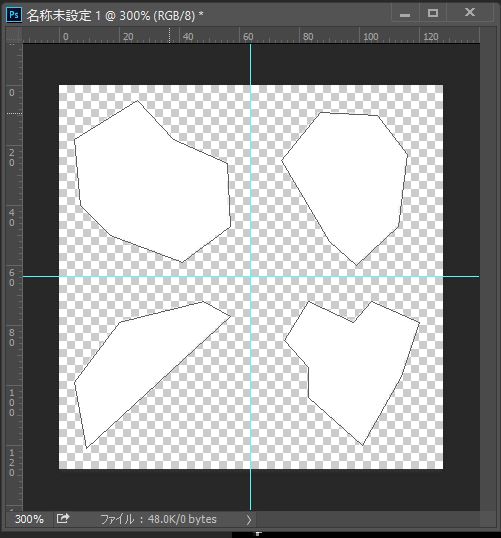This screenshot has width=501, height=538.
Task: Click the share/export icon in status bar
Action: point(63,518)
